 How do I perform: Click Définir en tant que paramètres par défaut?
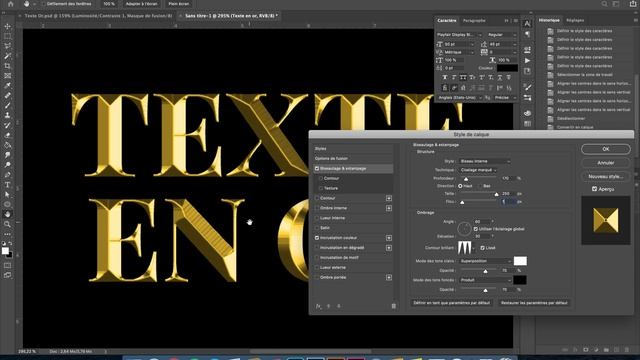tap(451, 303)
